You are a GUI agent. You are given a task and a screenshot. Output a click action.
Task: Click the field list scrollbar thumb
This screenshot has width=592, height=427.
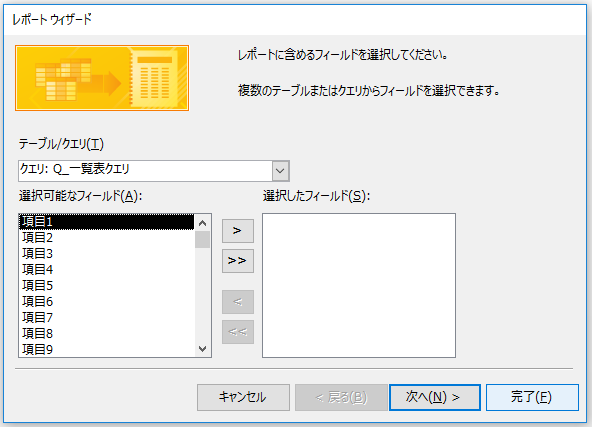tap(202, 240)
